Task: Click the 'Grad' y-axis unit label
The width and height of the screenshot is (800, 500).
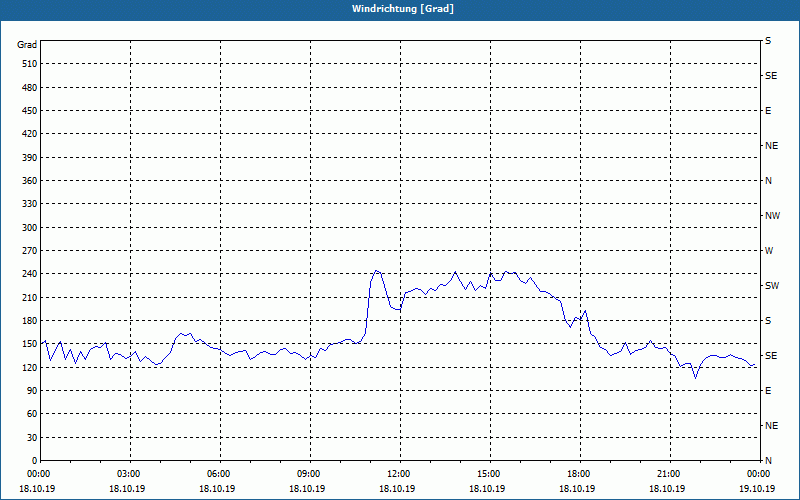Action: click(x=27, y=45)
